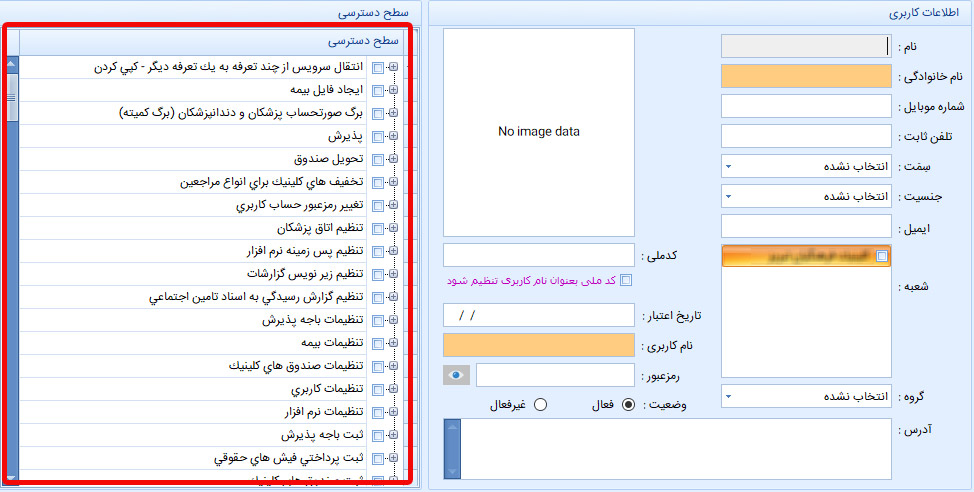Expand the ایجاد فایل بیمه node
974x492 pixels.
click(393, 90)
